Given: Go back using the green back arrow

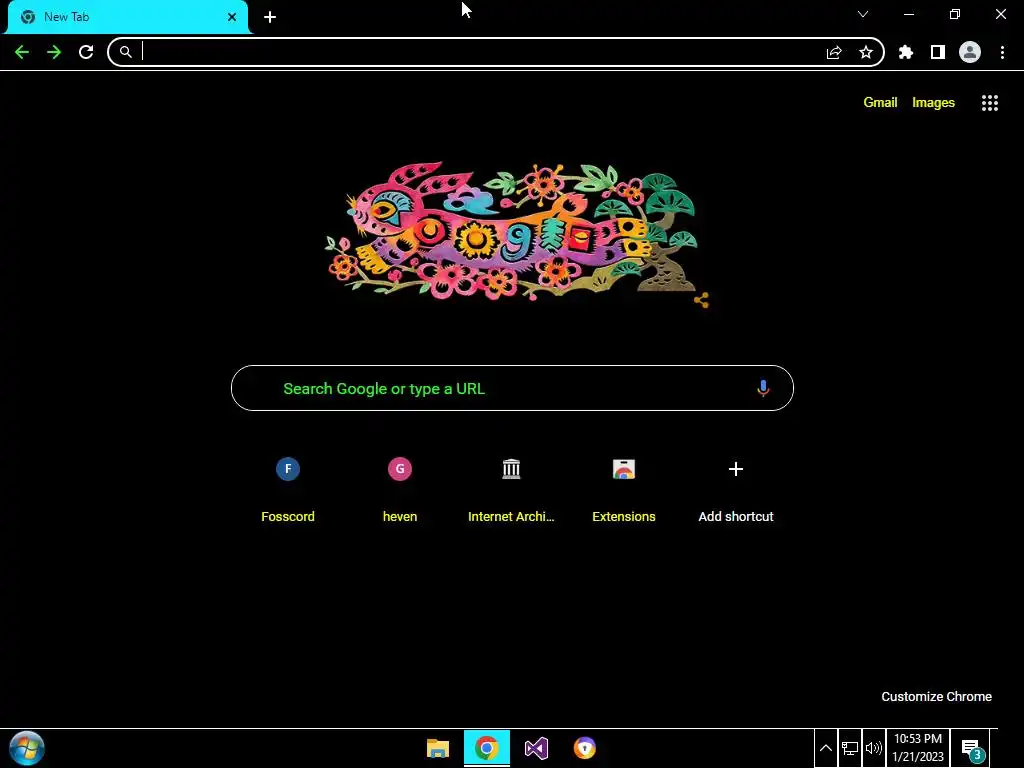Looking at the screenshot, I should tap(22, 52).
